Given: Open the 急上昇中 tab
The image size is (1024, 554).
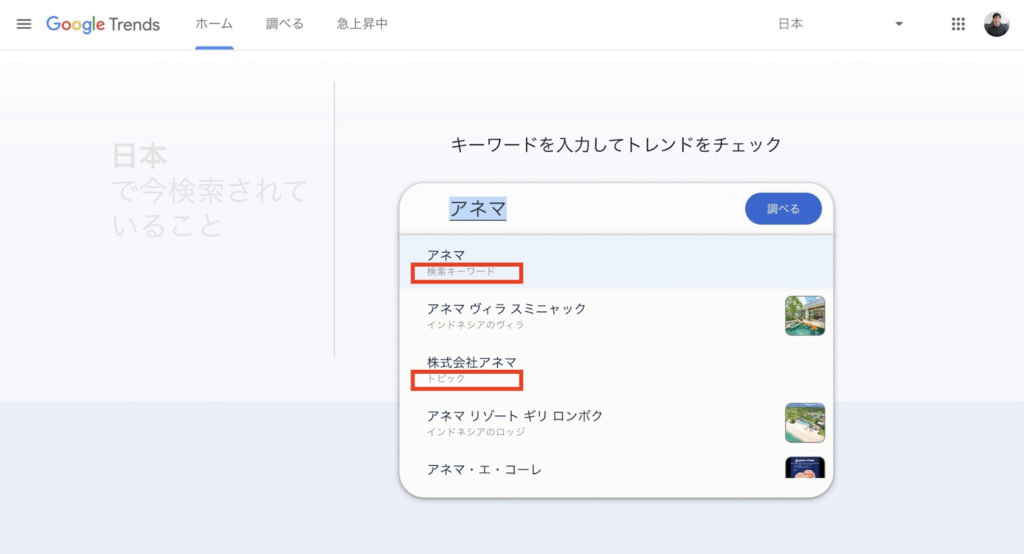Looking at the screenshot, I should point(362,24).
